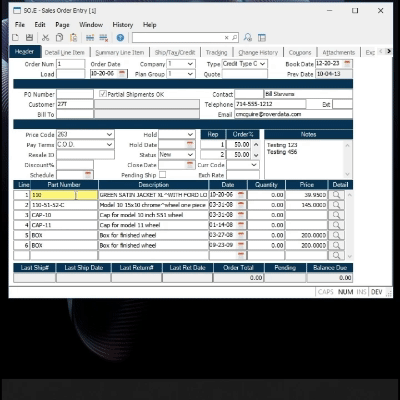Click the Paste clipboard icon
Viewport: 400px width, 400px height.
[x=73, y=38]
